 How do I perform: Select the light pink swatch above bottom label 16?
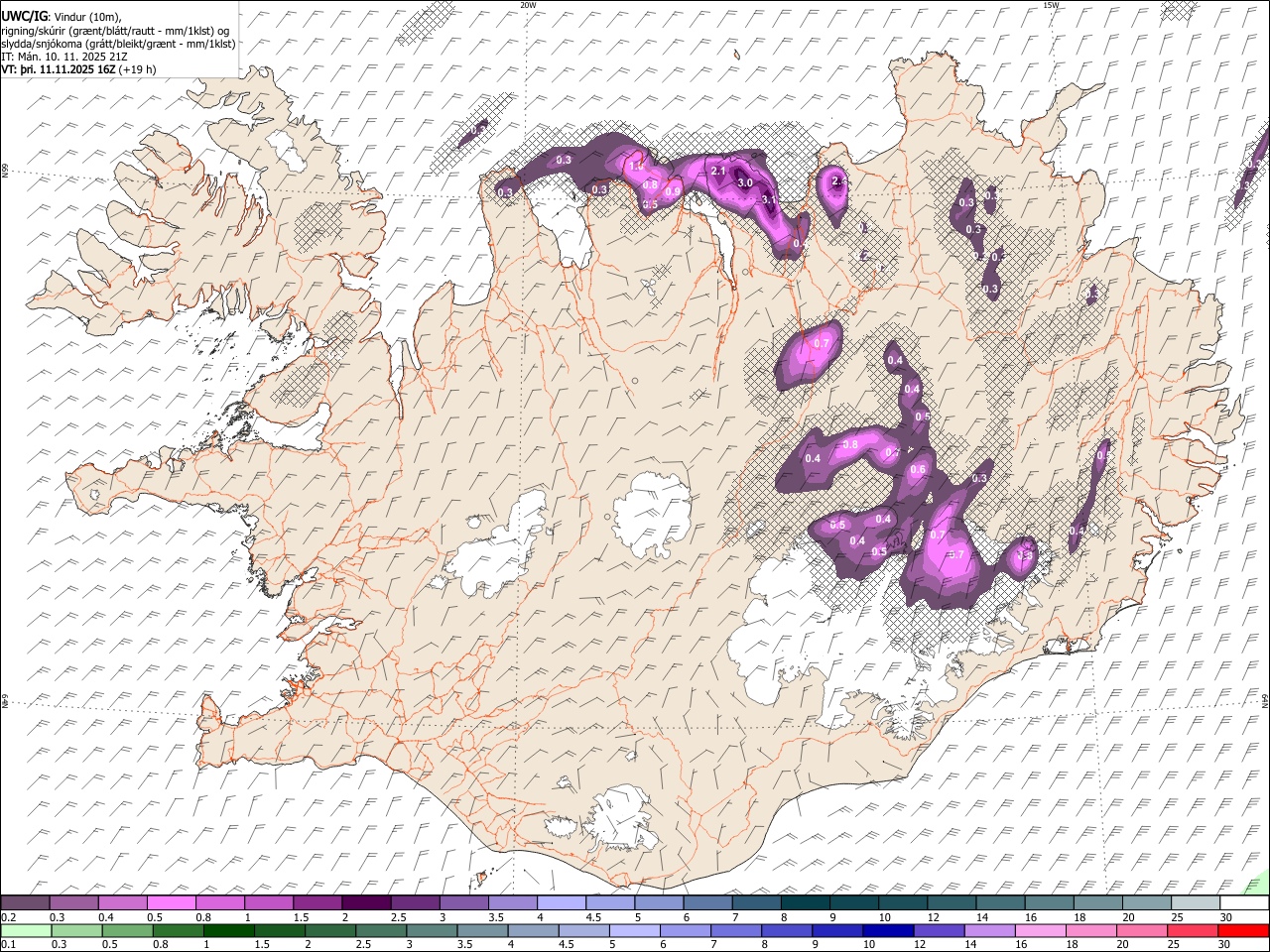[x=1041, y=930]
